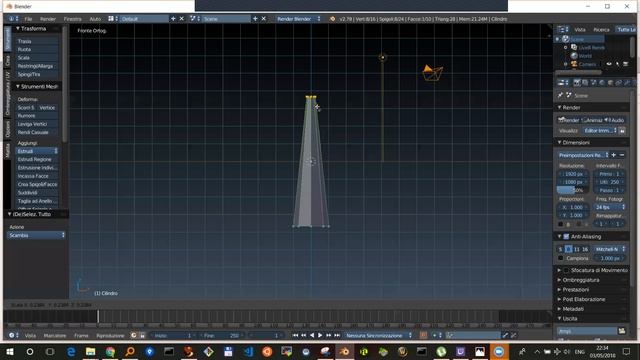Image resolution: width=640 pixels, height=360 pixels.
Task: Select 5 anti-aliasing samples
Action: pyautogui.click(x=561, y=249)
